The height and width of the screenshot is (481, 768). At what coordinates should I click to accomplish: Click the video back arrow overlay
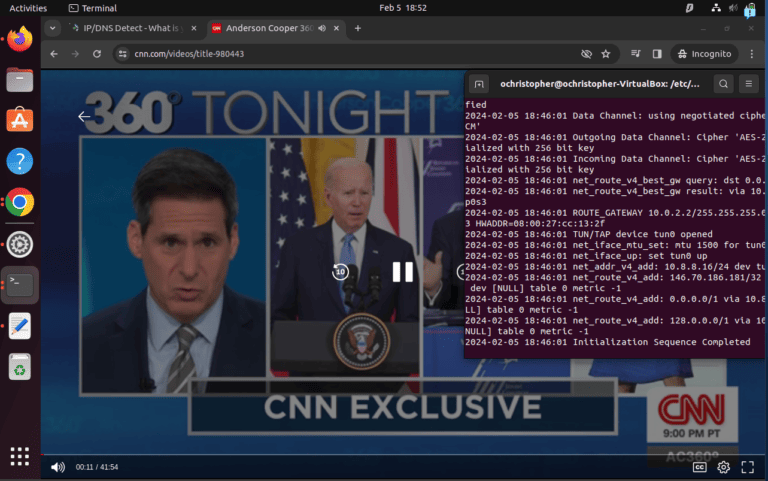(x=84, y=117)
